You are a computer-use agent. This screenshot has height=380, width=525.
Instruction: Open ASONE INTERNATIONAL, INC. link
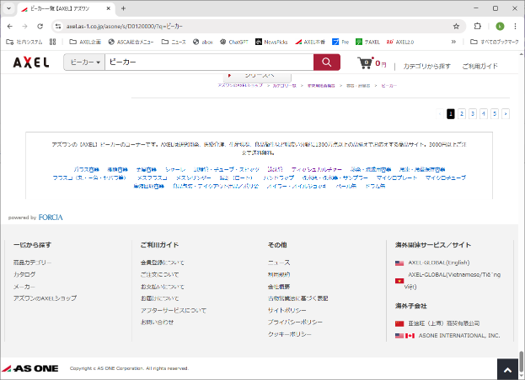click(x=459, y=335)
